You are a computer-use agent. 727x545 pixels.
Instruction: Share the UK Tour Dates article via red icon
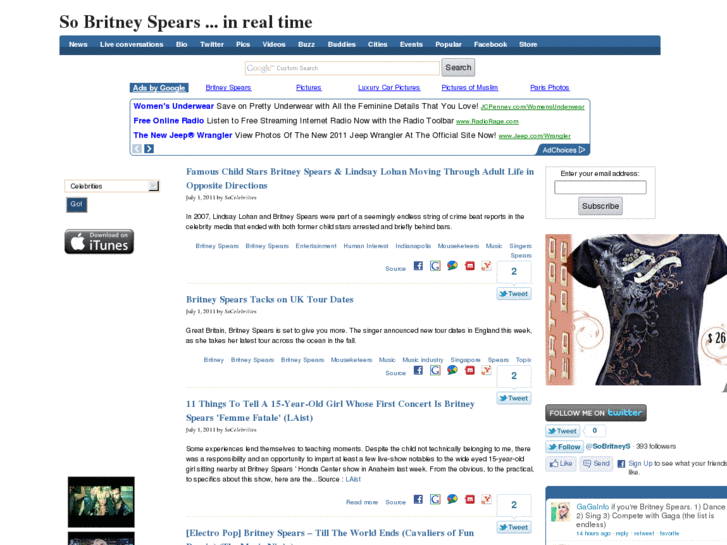pyautogui.click(x=470, y=370)
